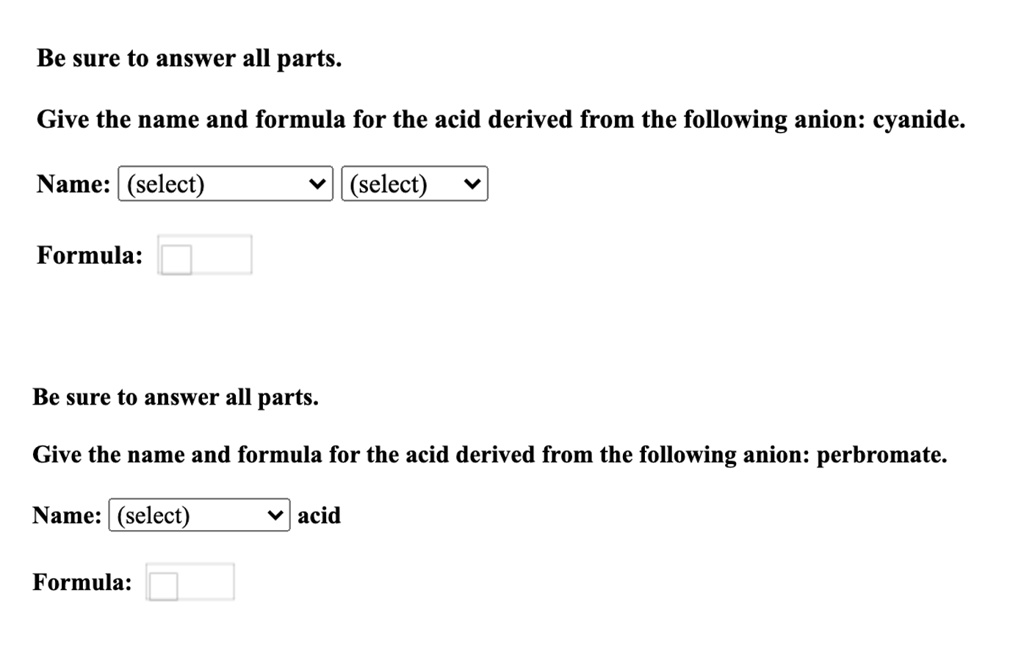1024x671 pixels.
Task: Click the perbromate question prompt text
Action: click(x=489, y=454)
